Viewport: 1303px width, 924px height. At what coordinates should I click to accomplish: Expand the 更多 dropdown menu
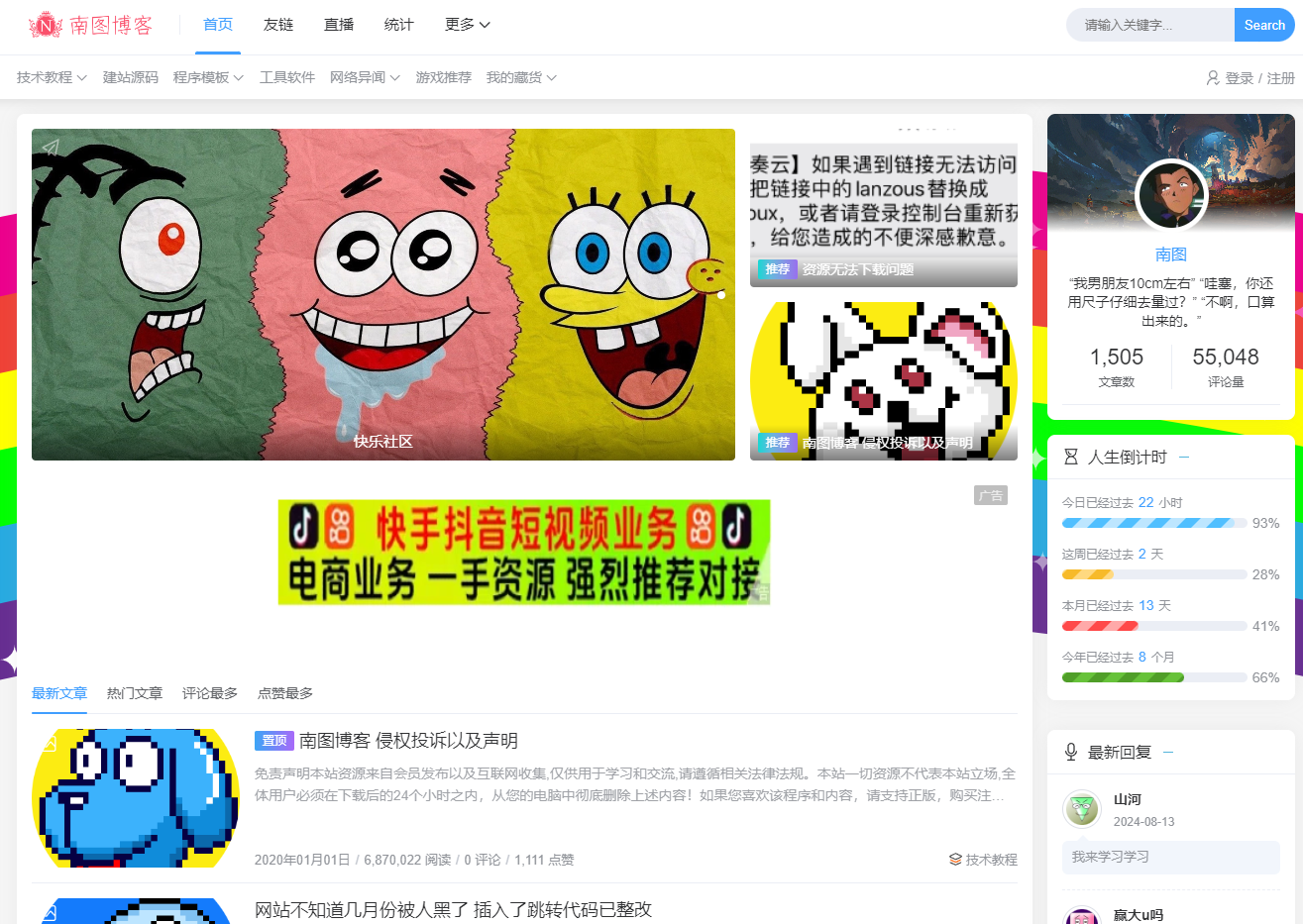click(468, 25)
